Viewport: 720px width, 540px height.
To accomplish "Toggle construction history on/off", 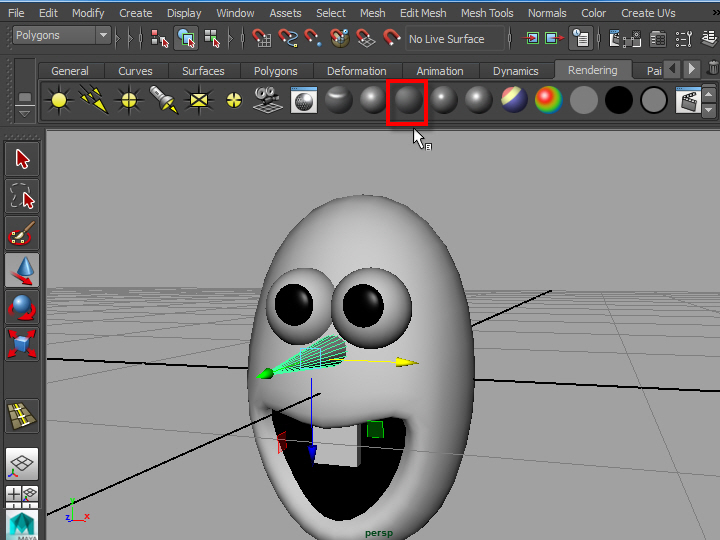I will 580,38.
